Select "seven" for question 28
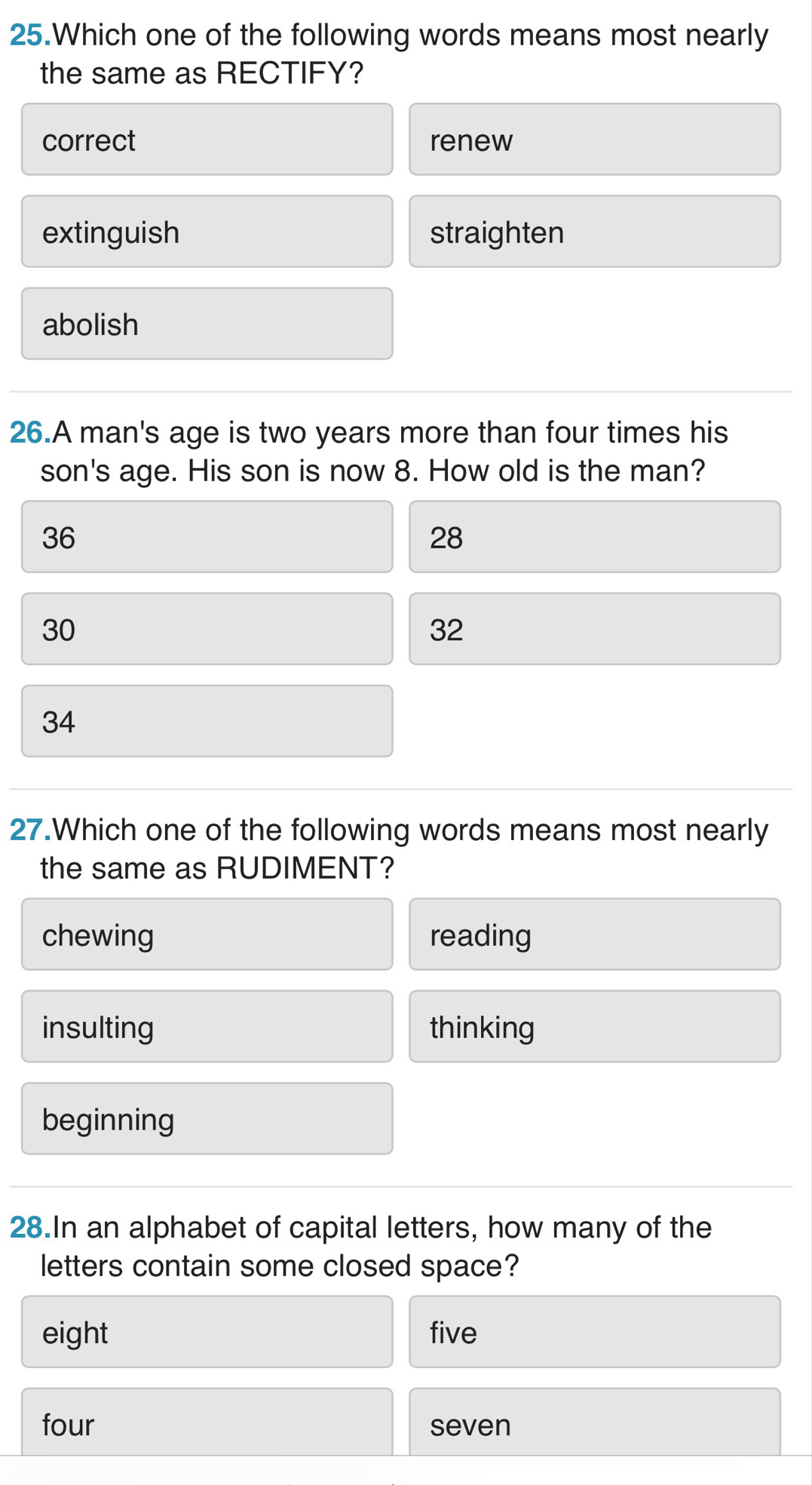Screen dimensions: 812x1485 [594, 1423]
